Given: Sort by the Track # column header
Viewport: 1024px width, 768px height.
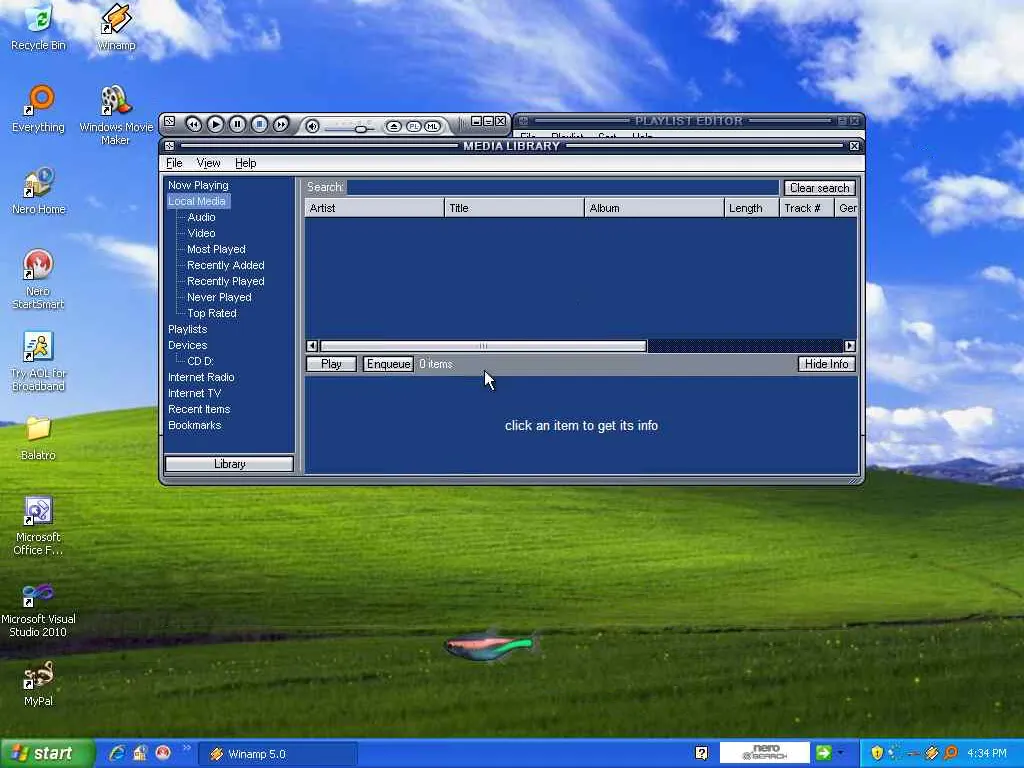Looking at the screenshot, I should [807, 208].
